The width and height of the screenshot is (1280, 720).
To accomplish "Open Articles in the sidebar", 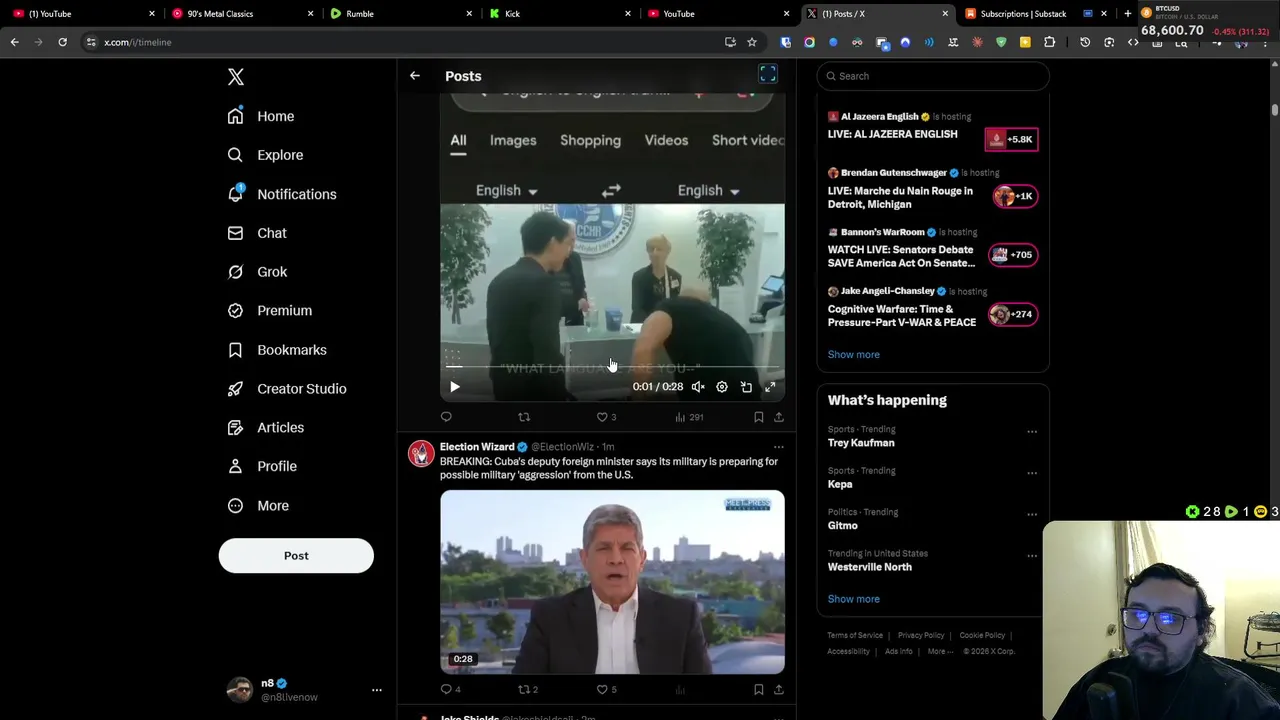I will 266,428.
